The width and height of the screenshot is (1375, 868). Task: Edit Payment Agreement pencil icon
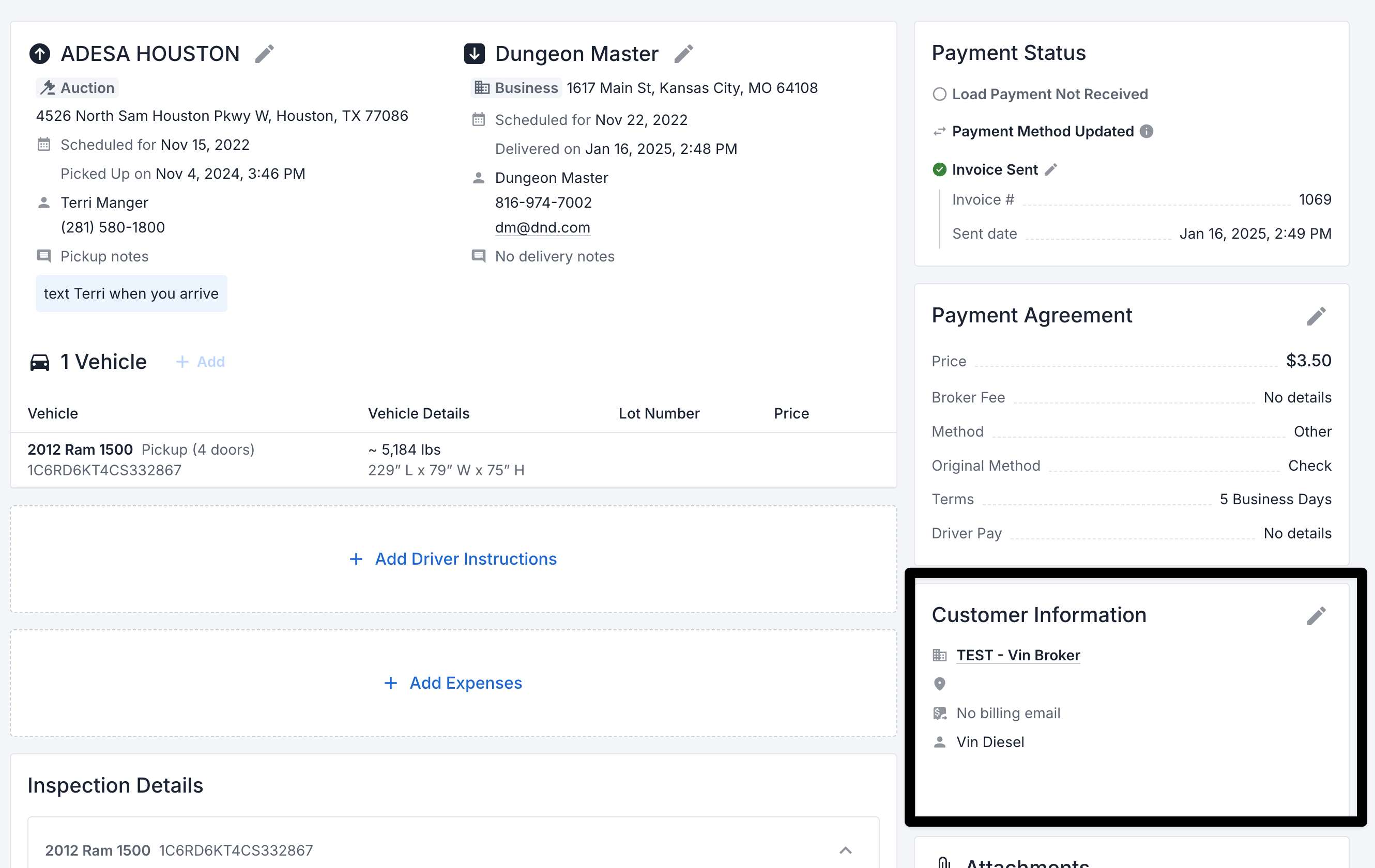1316,316
